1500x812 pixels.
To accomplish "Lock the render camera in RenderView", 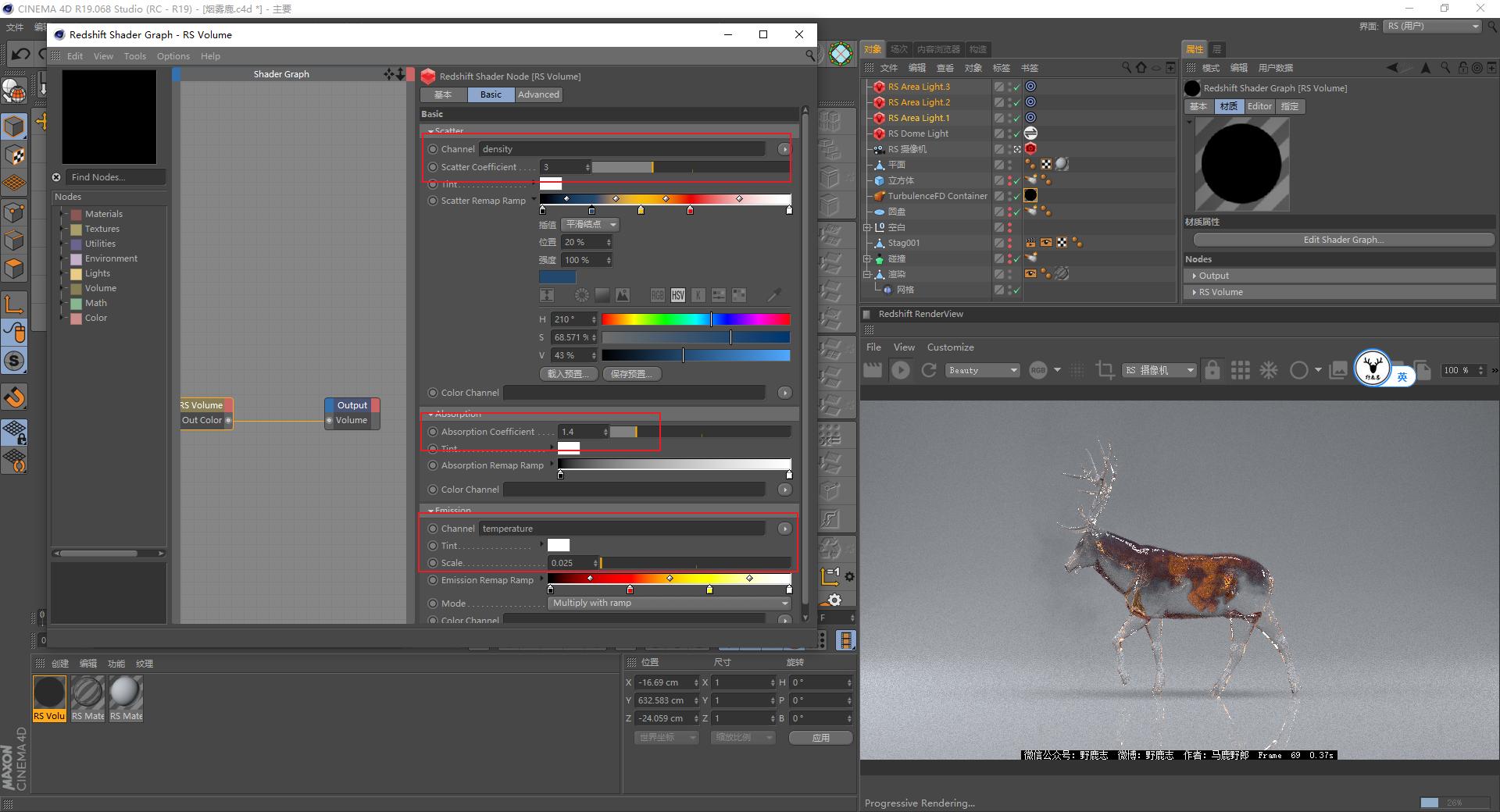I will click(x=1212, y=370).
